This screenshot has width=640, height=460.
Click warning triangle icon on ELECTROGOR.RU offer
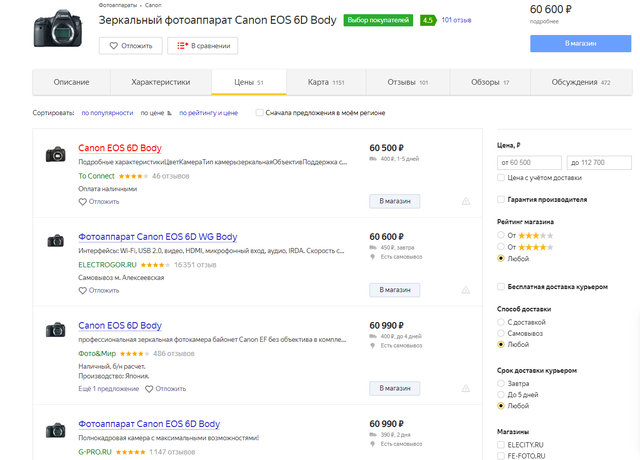(465, 290)
